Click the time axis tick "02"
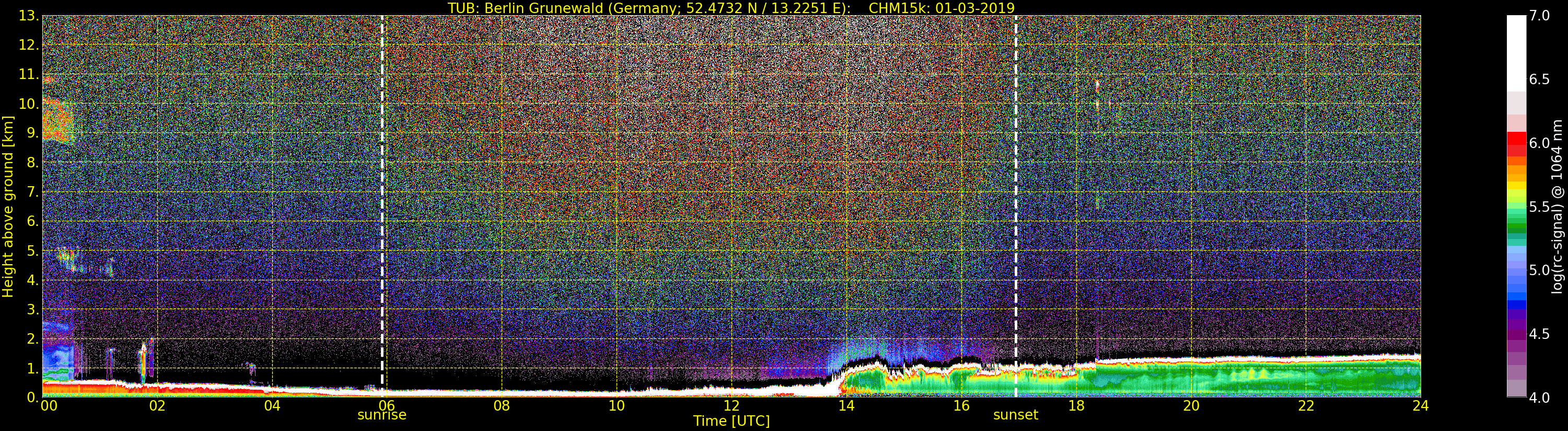1568x431 pixels. pyautogui.click(x=157, y=405)
